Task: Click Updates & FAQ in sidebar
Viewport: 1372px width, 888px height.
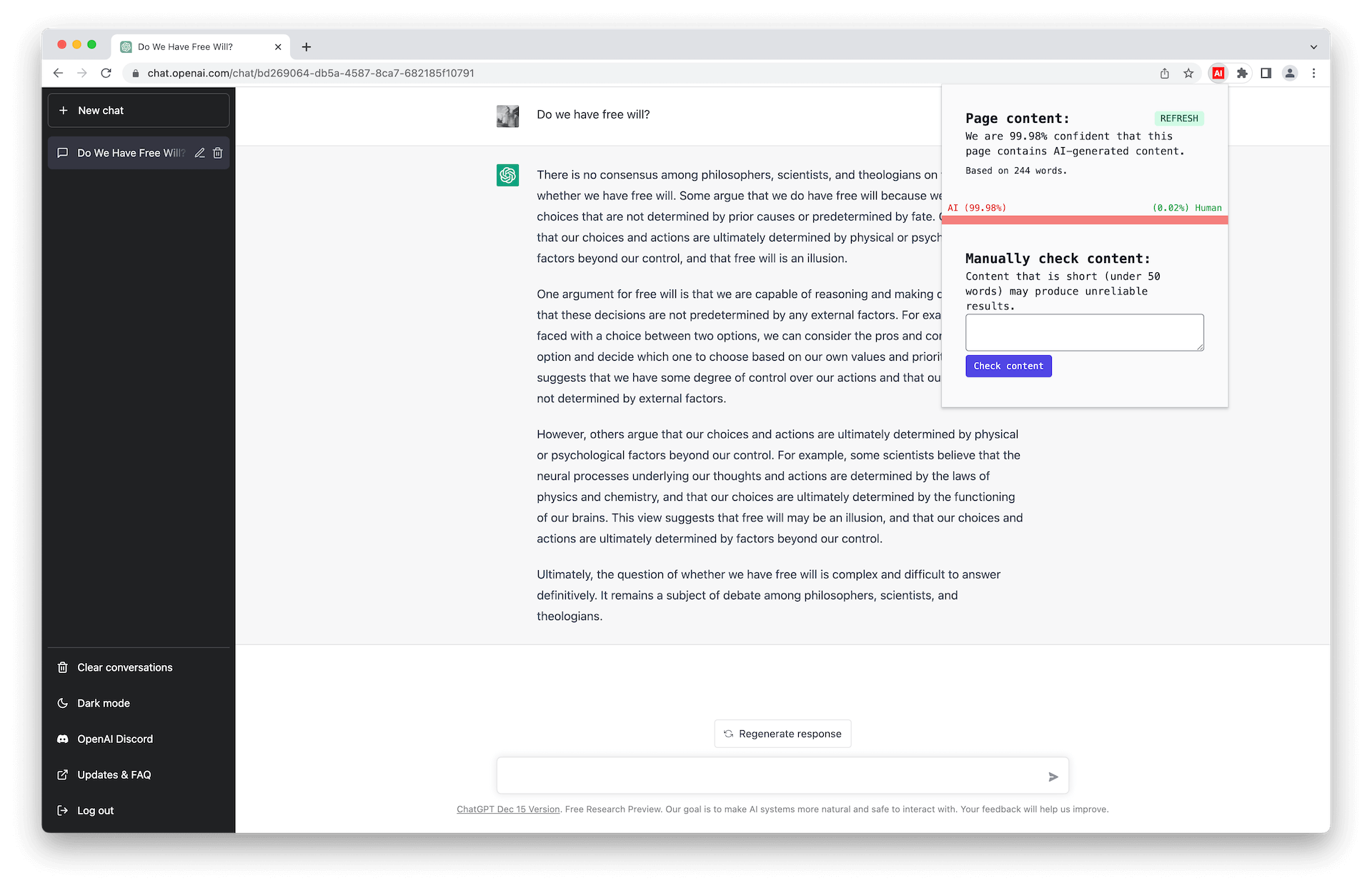Action: coord(114,774)
